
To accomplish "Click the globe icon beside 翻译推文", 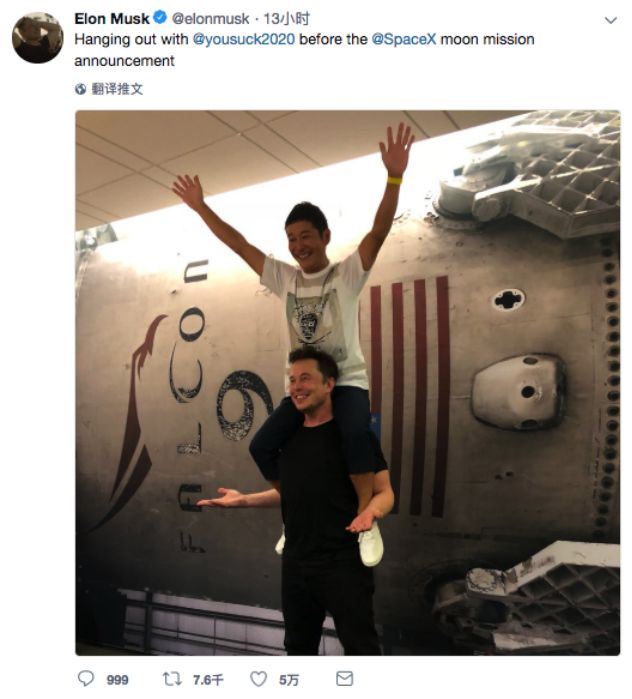I will pyautogui.click(x=80, y=89).
